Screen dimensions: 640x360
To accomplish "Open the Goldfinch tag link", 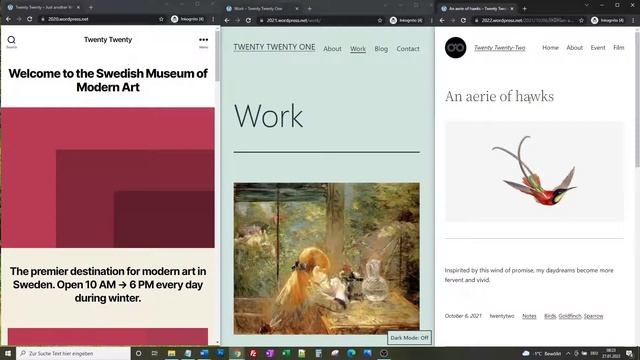I will coord(570,316).
